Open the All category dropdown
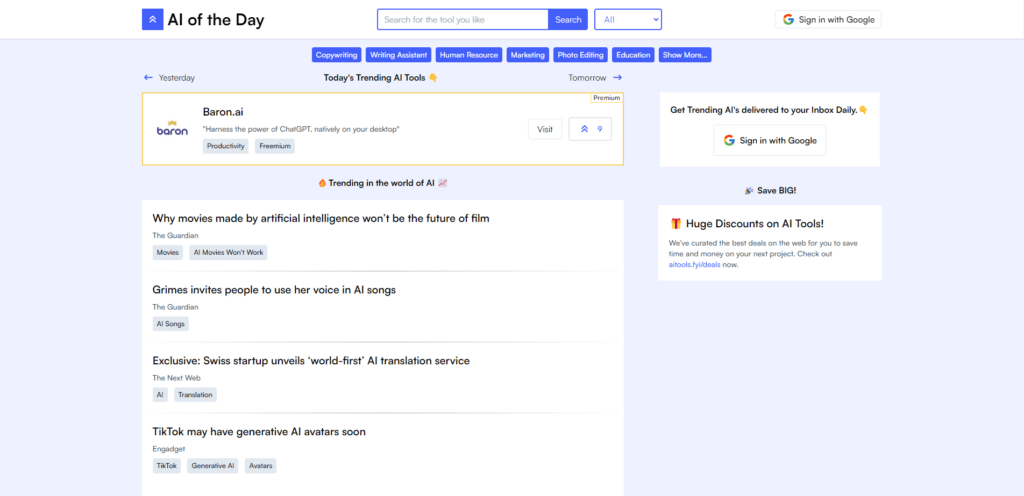The image size is (1024, 496). pos(627,19)
